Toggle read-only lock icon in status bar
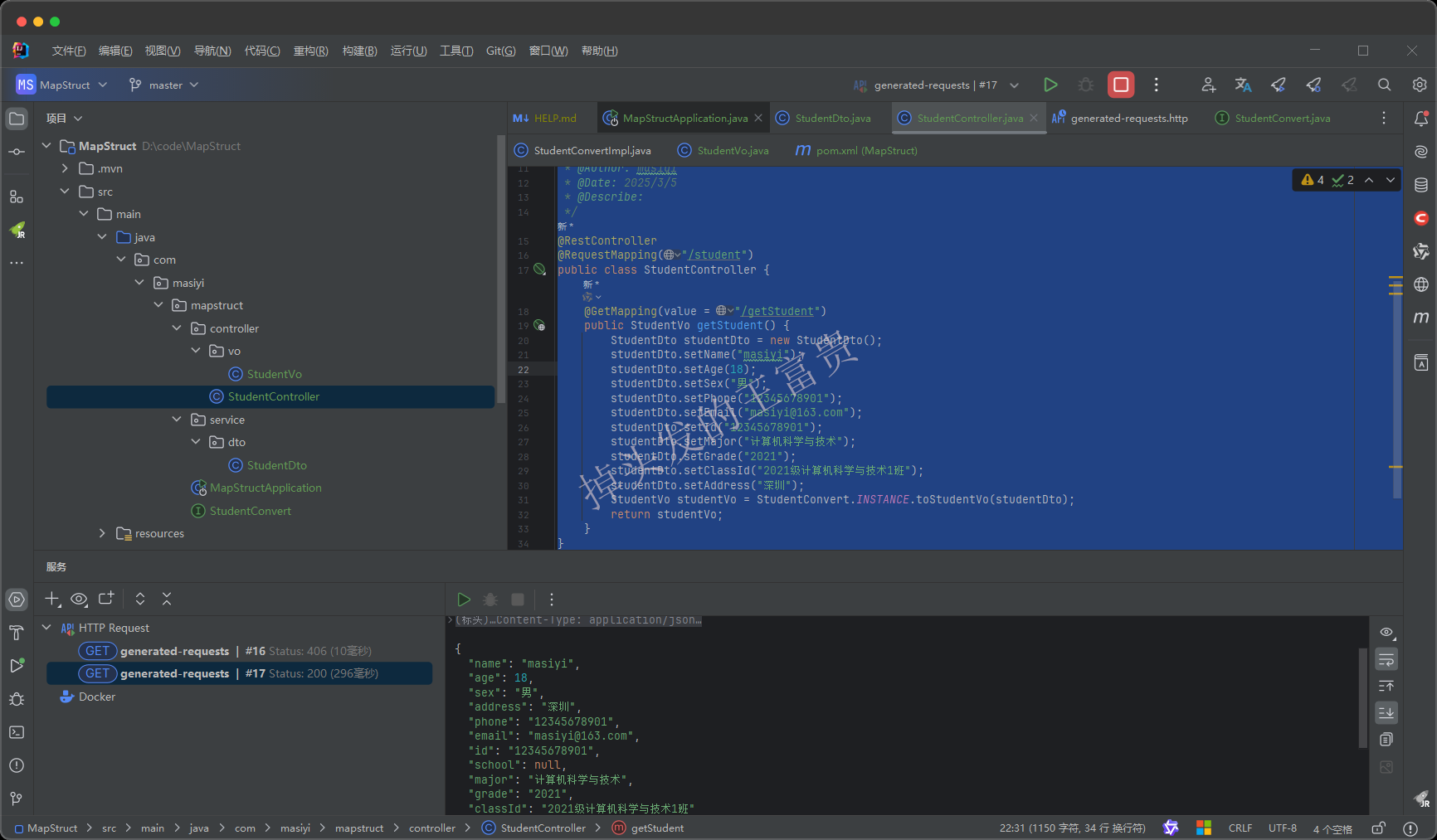This screenshot has width=1437, height=840. point(1378,828)
